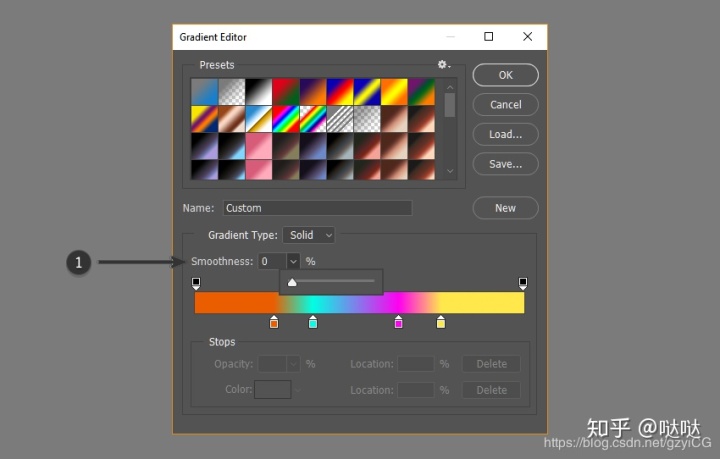Cancel the Gradient Editor dialog
Viewport: 720px width, 459px height.
pos(505,105)
